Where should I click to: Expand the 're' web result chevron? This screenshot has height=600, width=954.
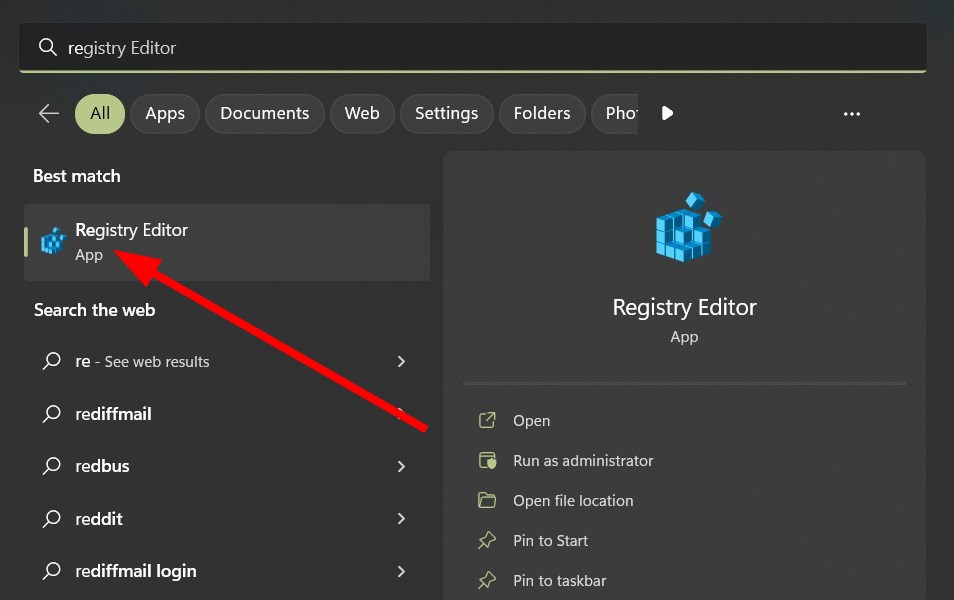coord(401,361)
